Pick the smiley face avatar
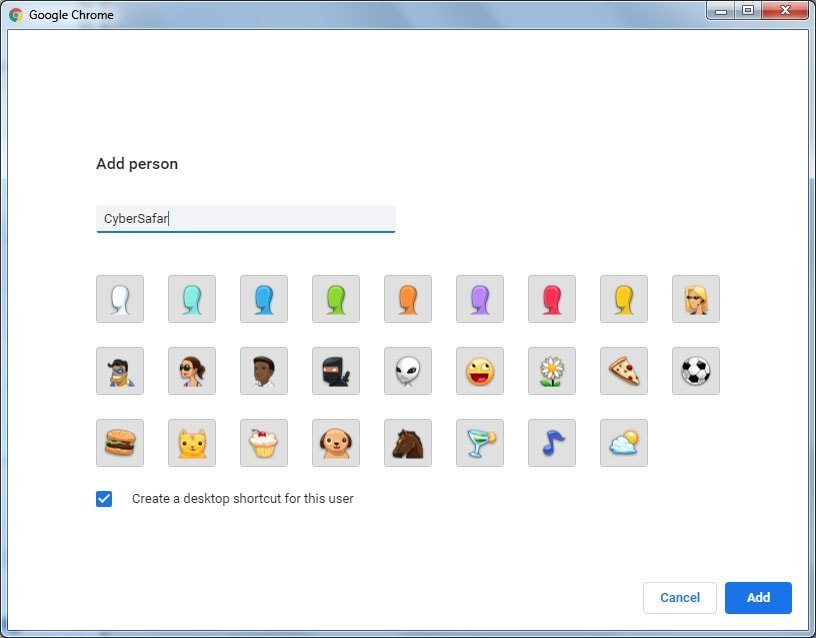This screenshot has height=638, width=816. coord(480,371)
